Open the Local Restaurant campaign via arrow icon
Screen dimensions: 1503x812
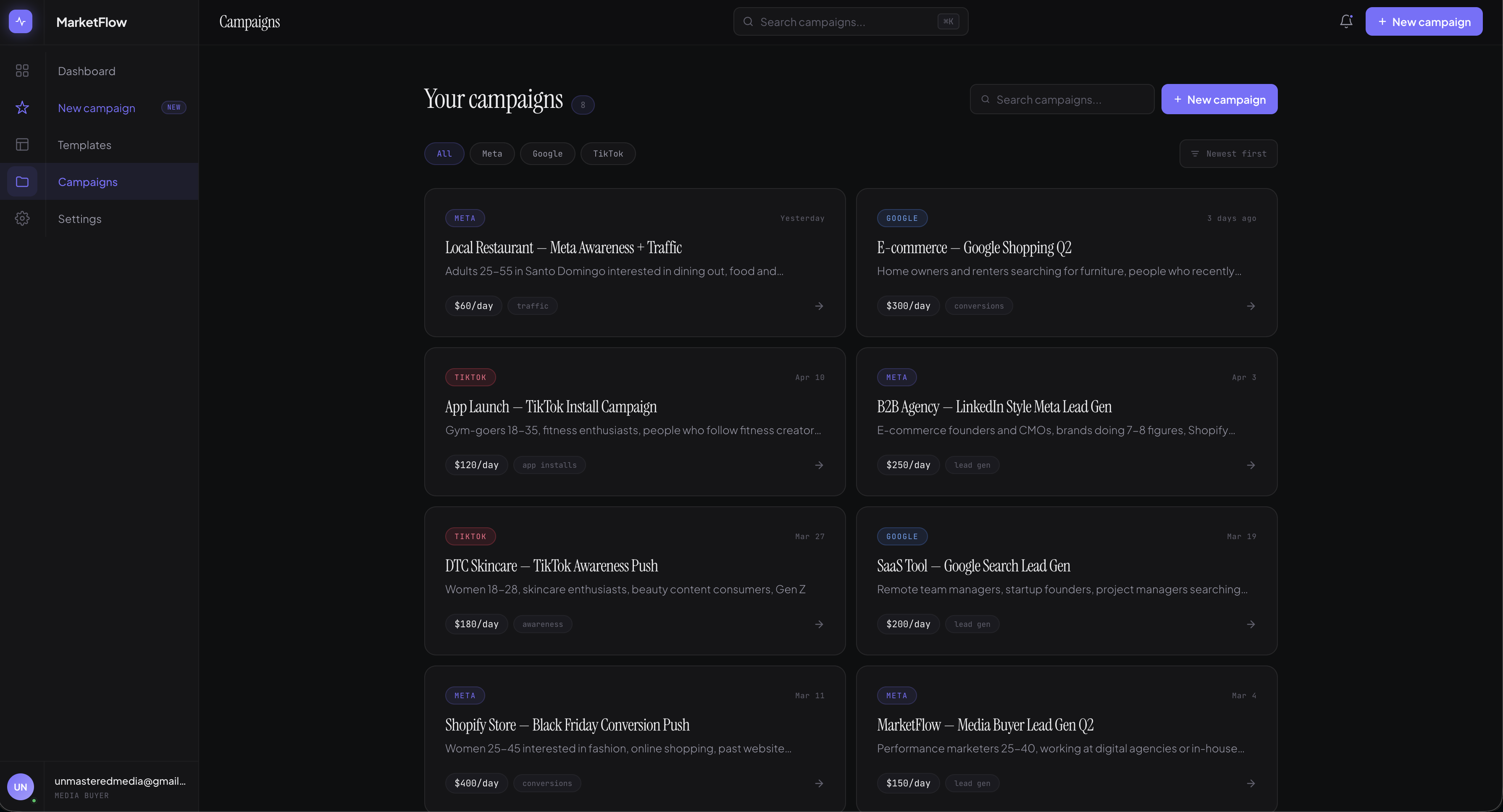coord(819,306)
